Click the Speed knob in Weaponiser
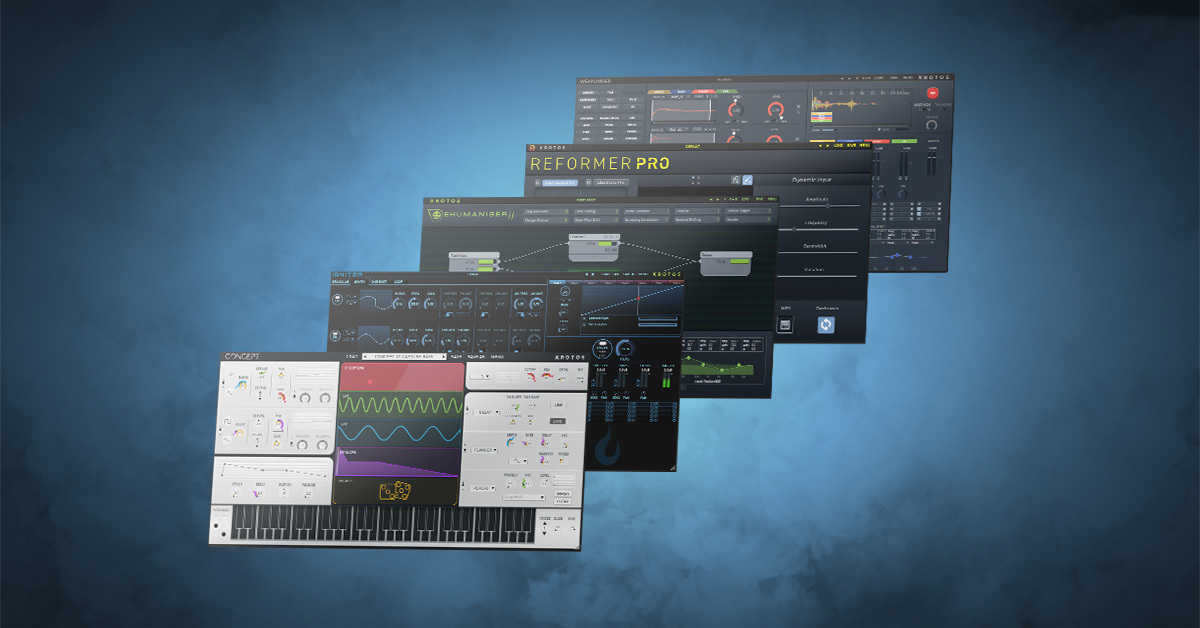The height and width of the screenshot is (628, 1200). tap(736, 110)
